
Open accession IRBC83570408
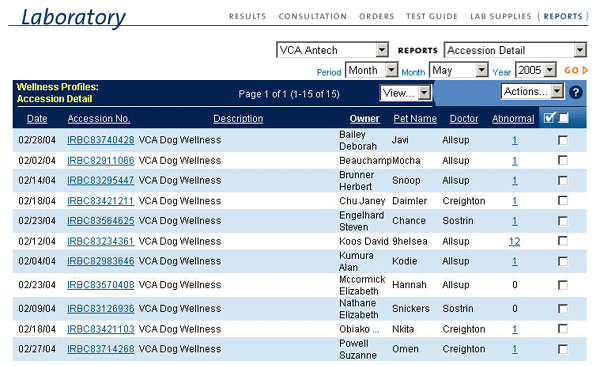tap(101, 285)
